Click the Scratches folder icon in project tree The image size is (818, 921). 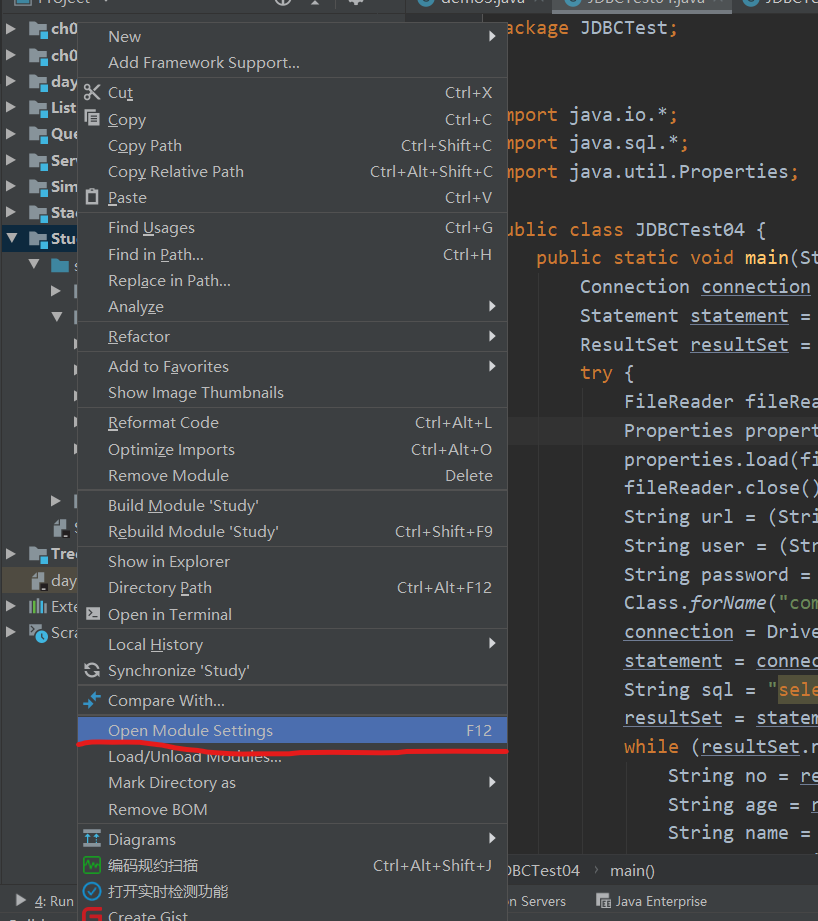(38, 633)
